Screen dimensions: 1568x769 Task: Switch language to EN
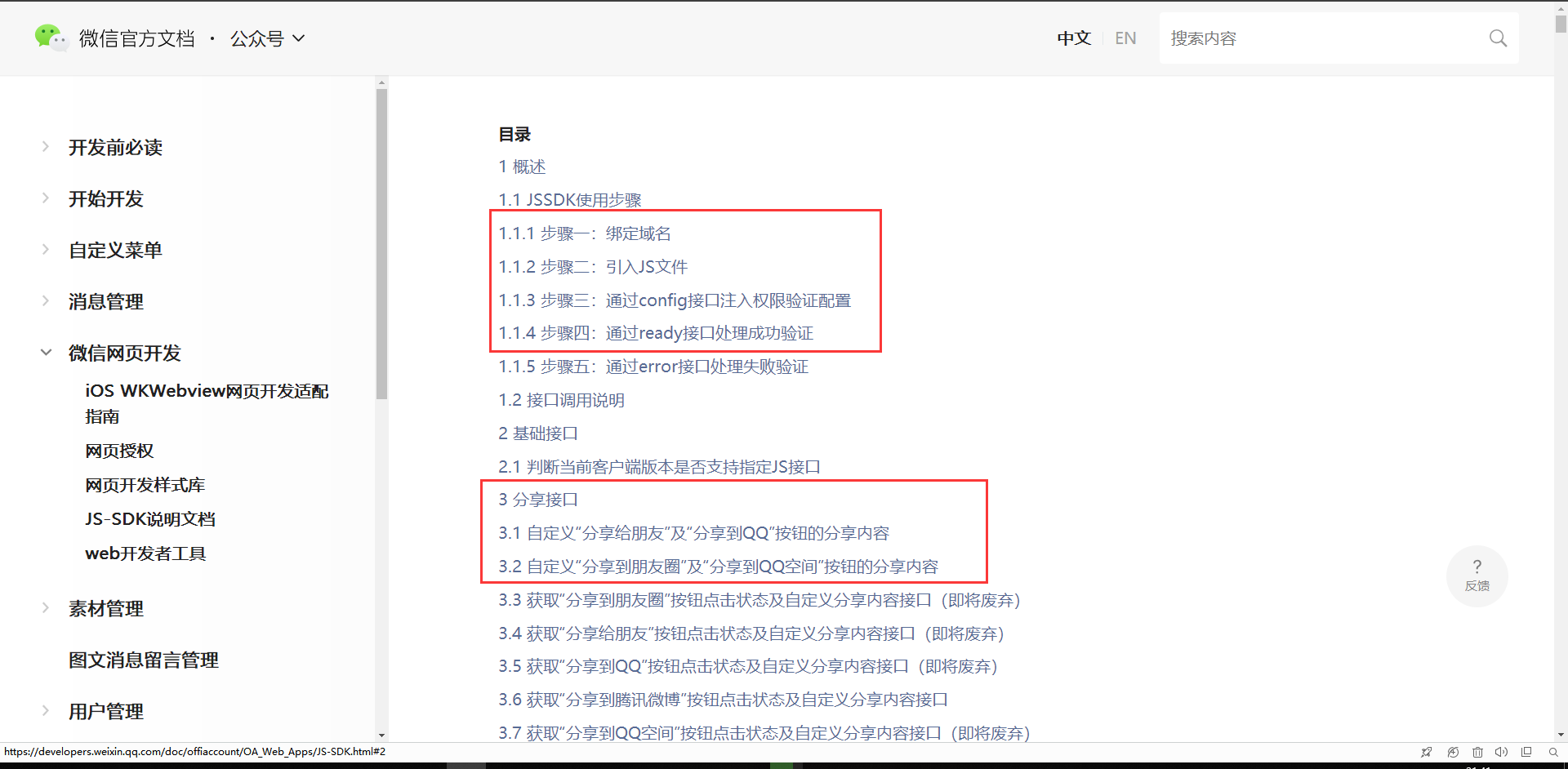(x=1125, y=38)
